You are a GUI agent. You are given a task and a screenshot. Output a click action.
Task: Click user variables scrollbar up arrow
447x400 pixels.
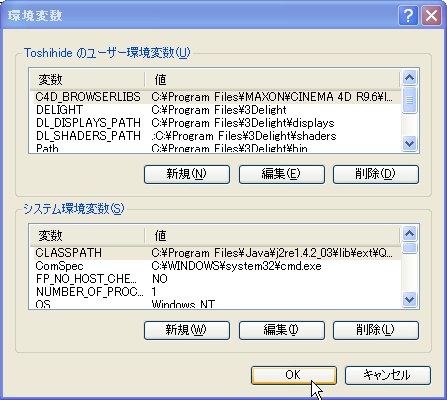click(x=409, y=78)
